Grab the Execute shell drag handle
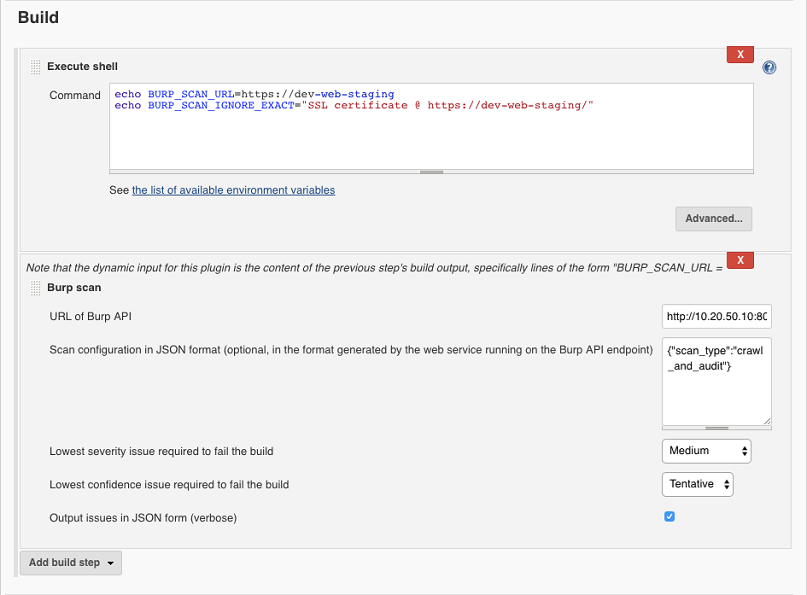This screenshot has width=807, height=595. pyautogui.click(x=35, y=67)
